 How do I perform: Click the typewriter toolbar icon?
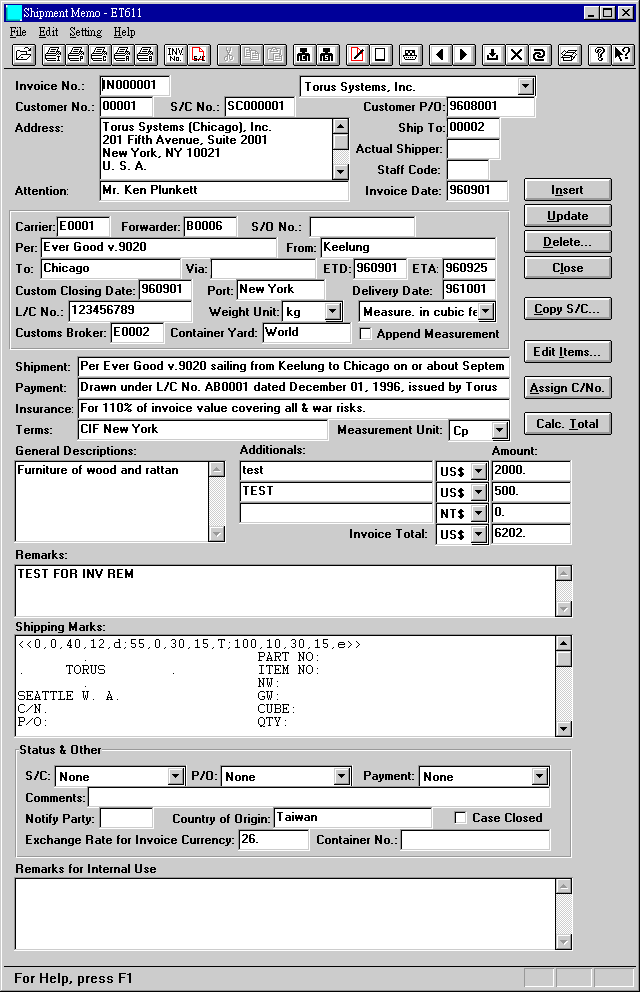(410, 54)
